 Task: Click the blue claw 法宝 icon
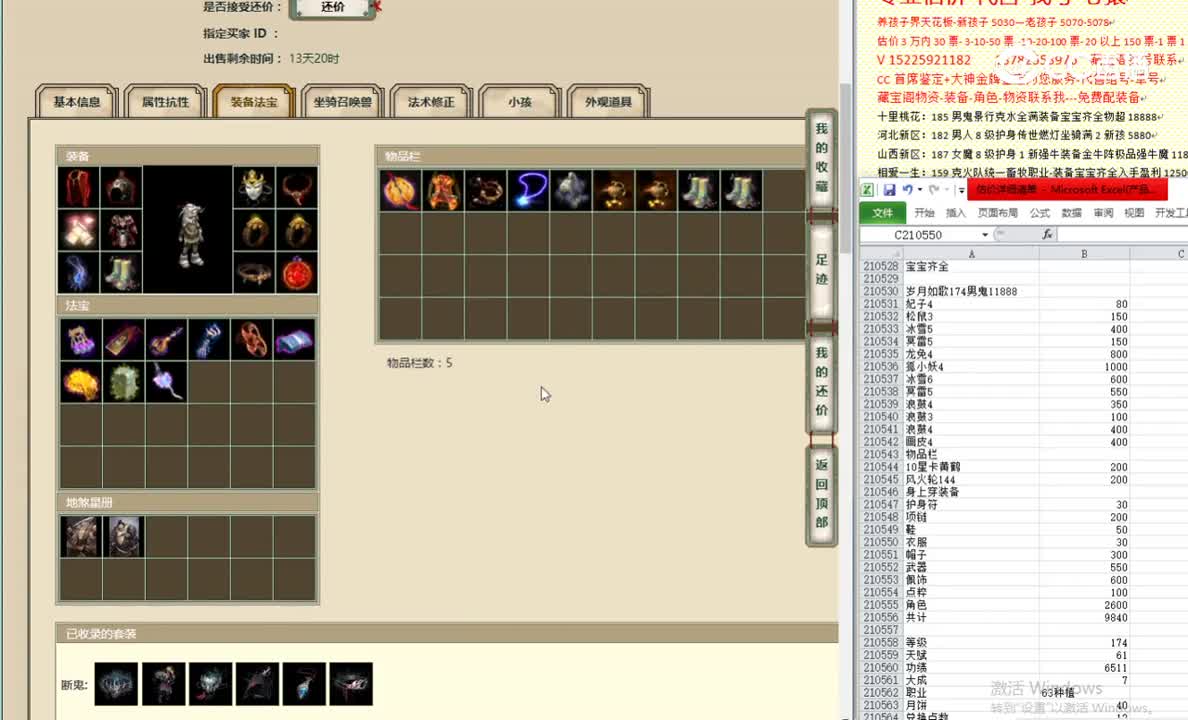tap(209, 340)
